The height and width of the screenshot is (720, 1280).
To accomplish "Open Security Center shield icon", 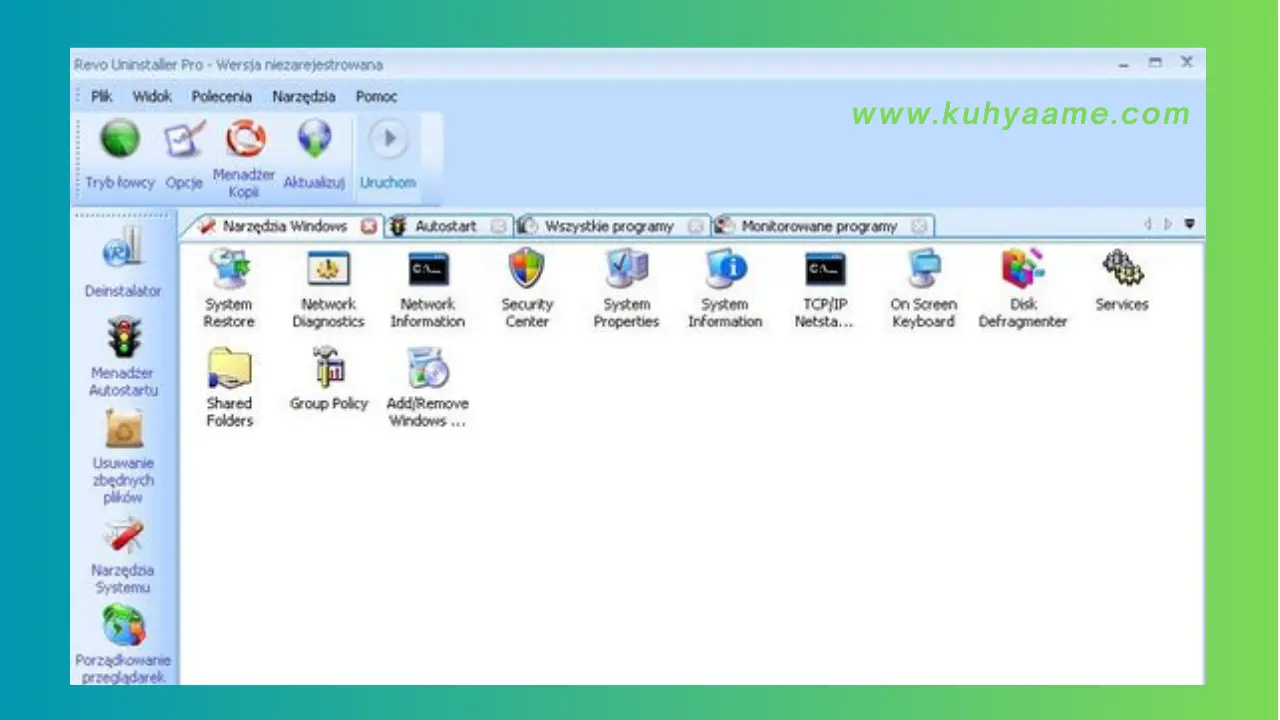I will coord(527,288).
